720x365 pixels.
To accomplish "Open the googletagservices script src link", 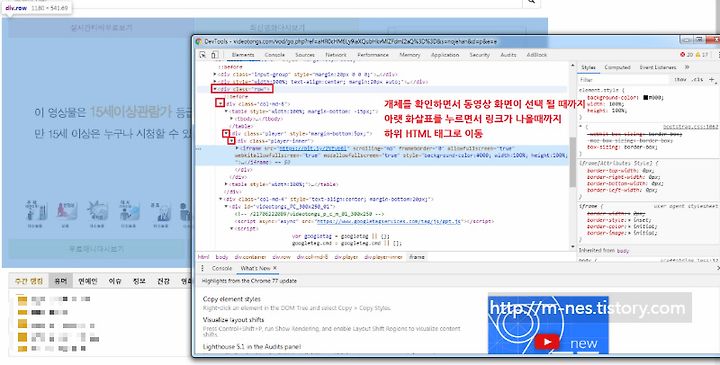I will point(388,221).
